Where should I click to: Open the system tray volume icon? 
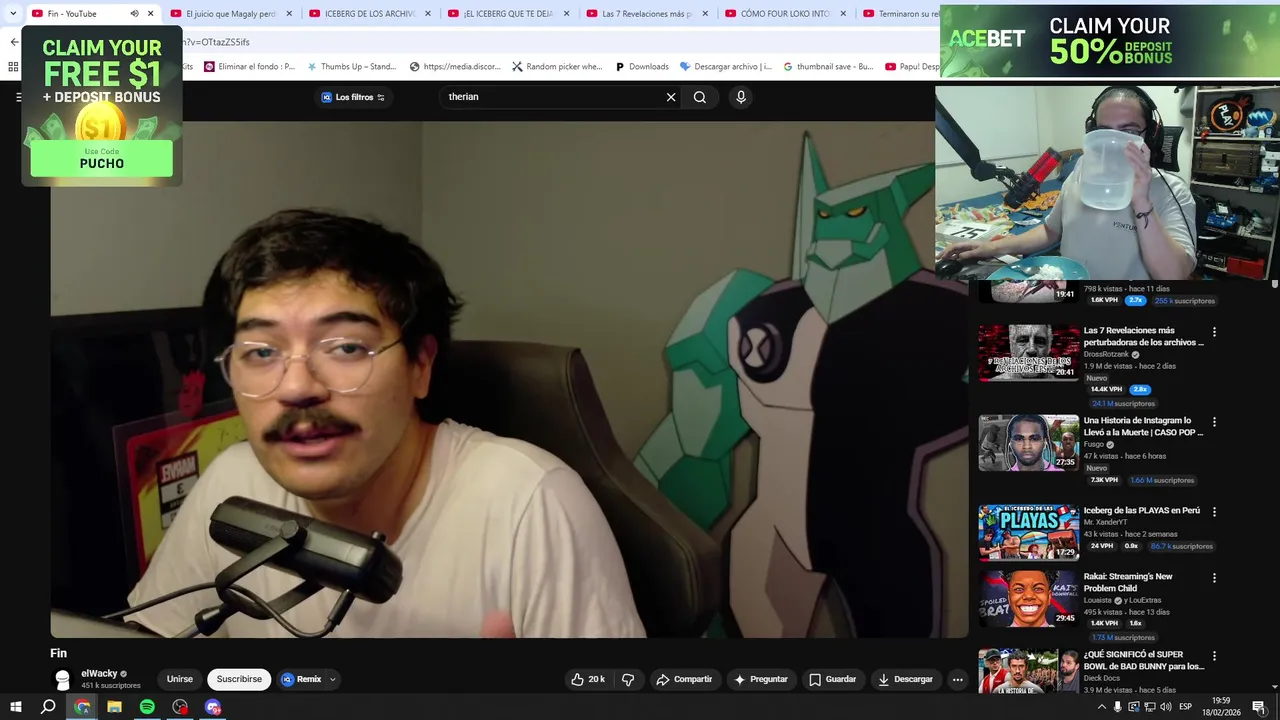(x=1166, y=707)
